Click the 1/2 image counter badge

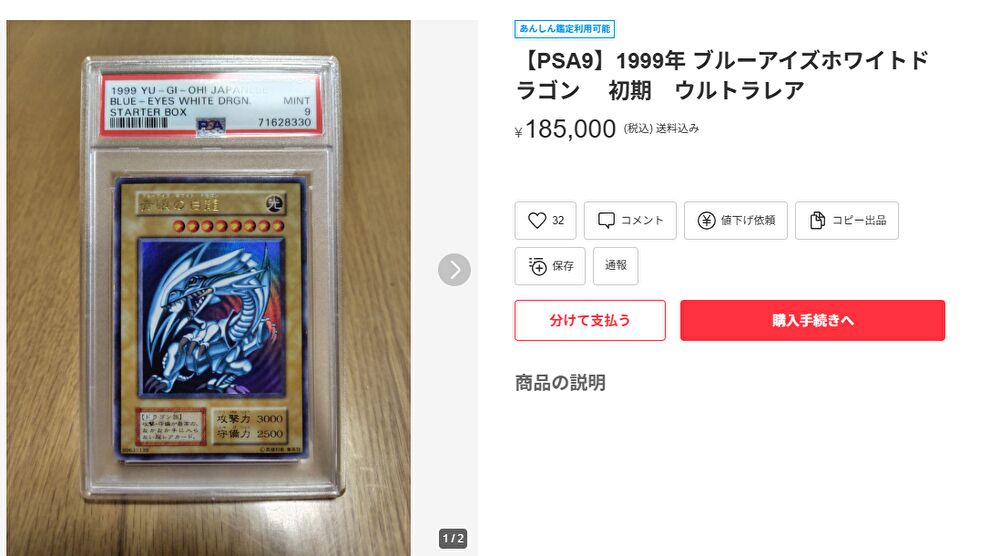tap(453, 538)
